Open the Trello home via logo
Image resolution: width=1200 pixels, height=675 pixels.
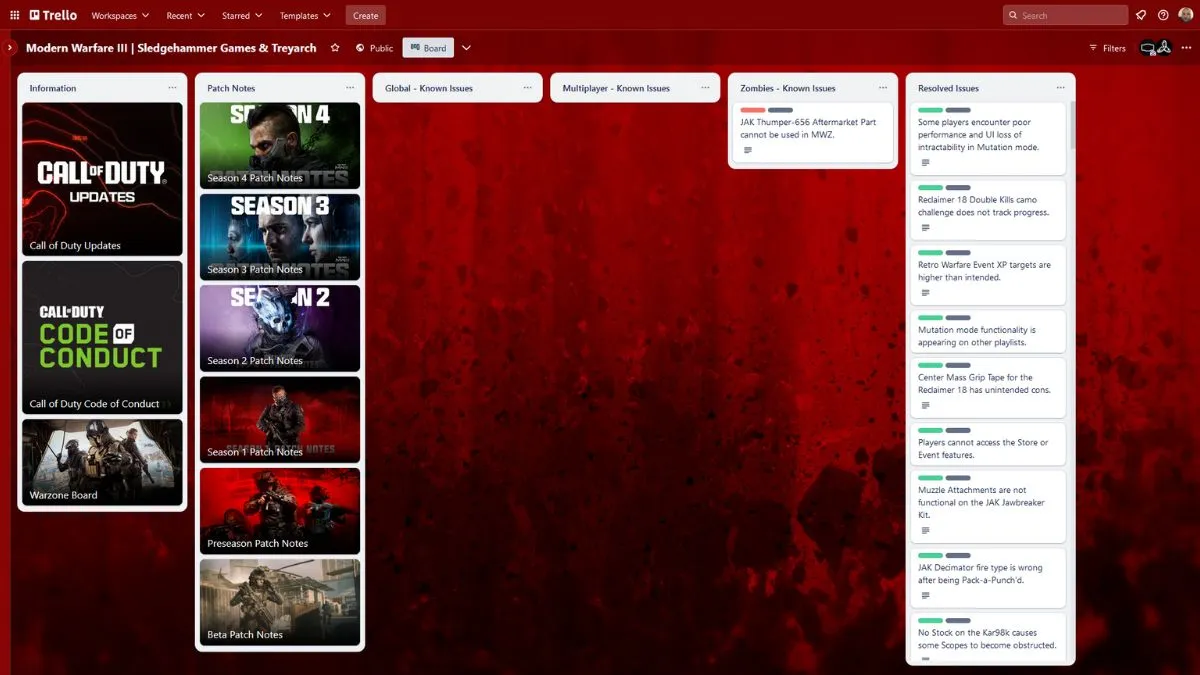(52, 14)
